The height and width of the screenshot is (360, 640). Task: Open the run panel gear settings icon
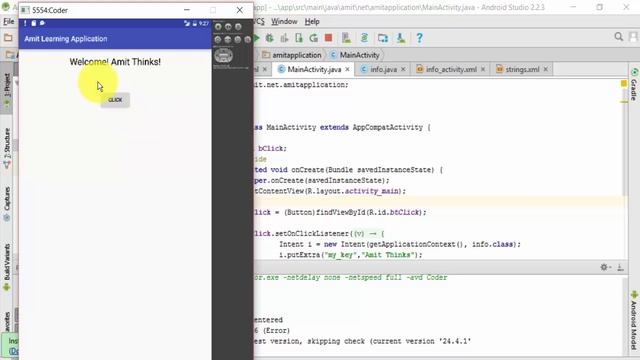604,267
